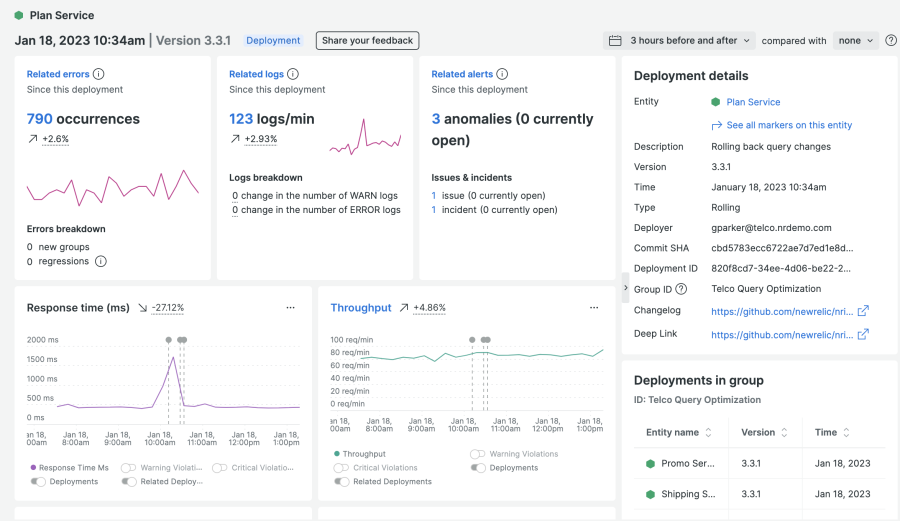
Task: Open the Plan Service entity link
Action: coord(753,102)
